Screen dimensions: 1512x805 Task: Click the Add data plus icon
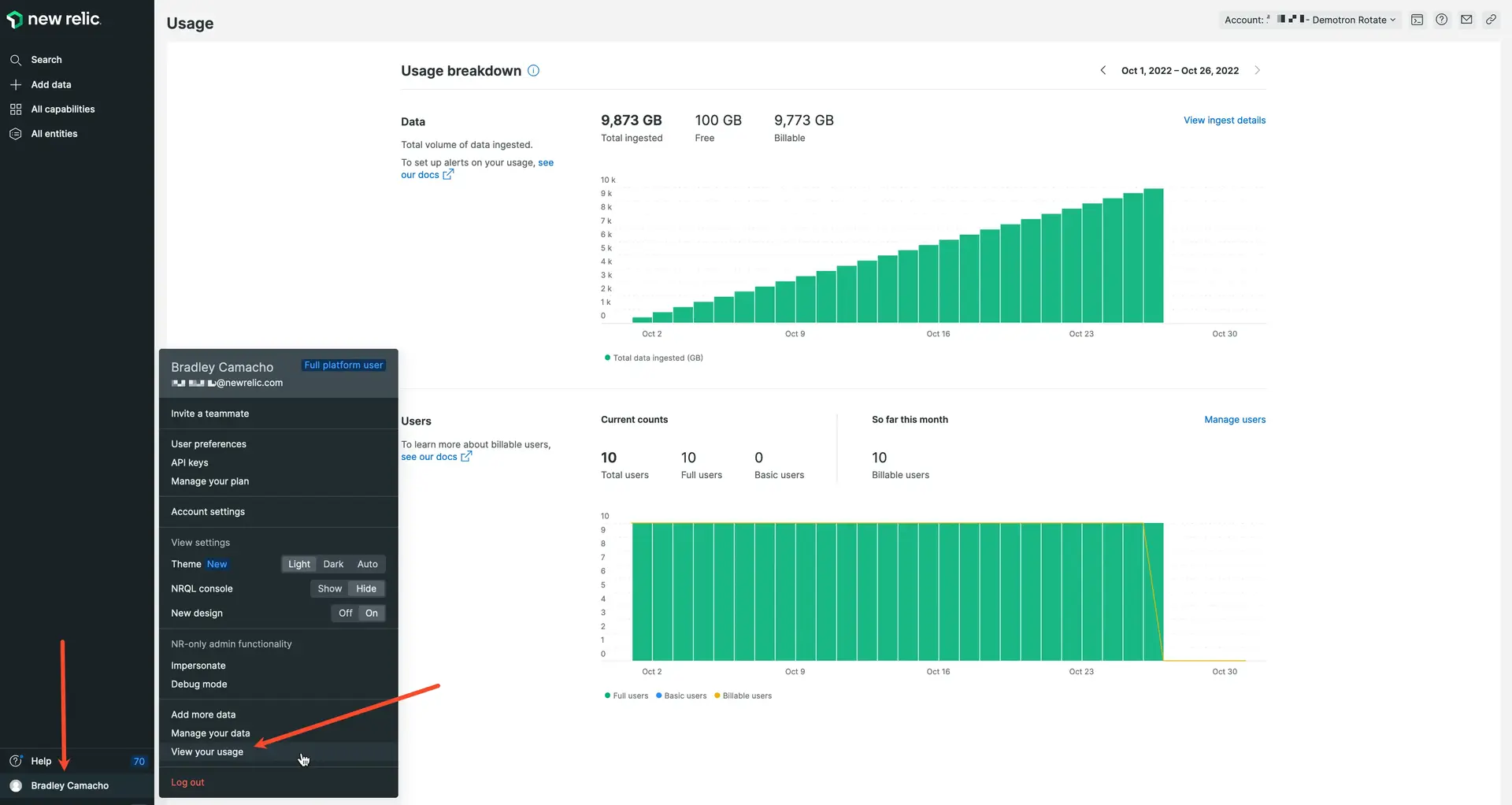16,84
